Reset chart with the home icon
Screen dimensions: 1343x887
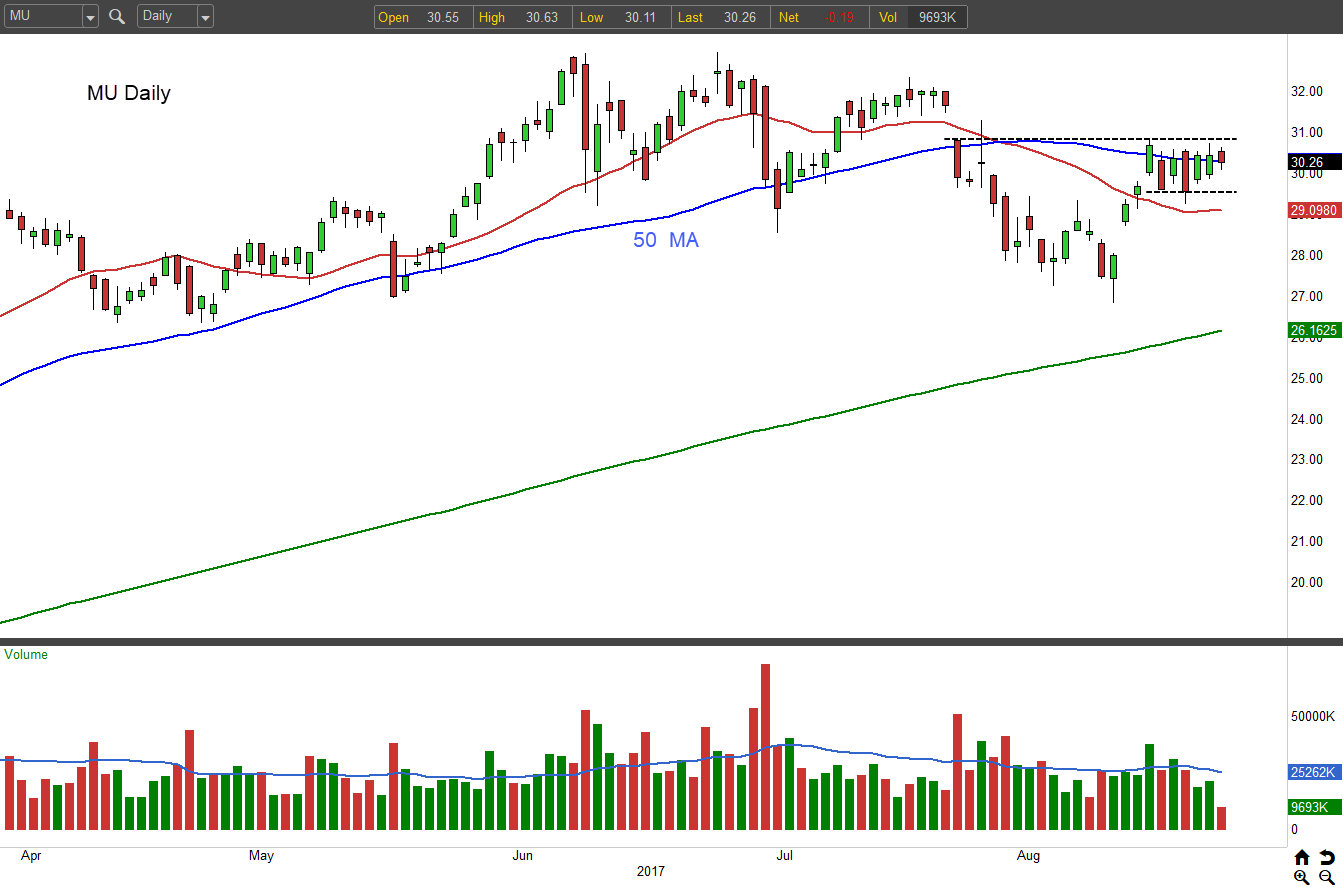pos(1301,857)
